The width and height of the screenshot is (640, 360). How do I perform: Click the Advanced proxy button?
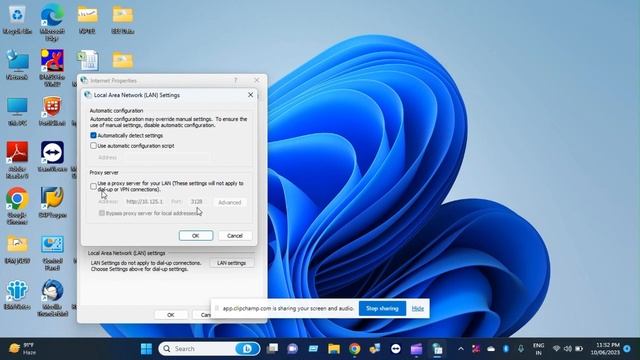pyautogui.click(x=229, y=202)
